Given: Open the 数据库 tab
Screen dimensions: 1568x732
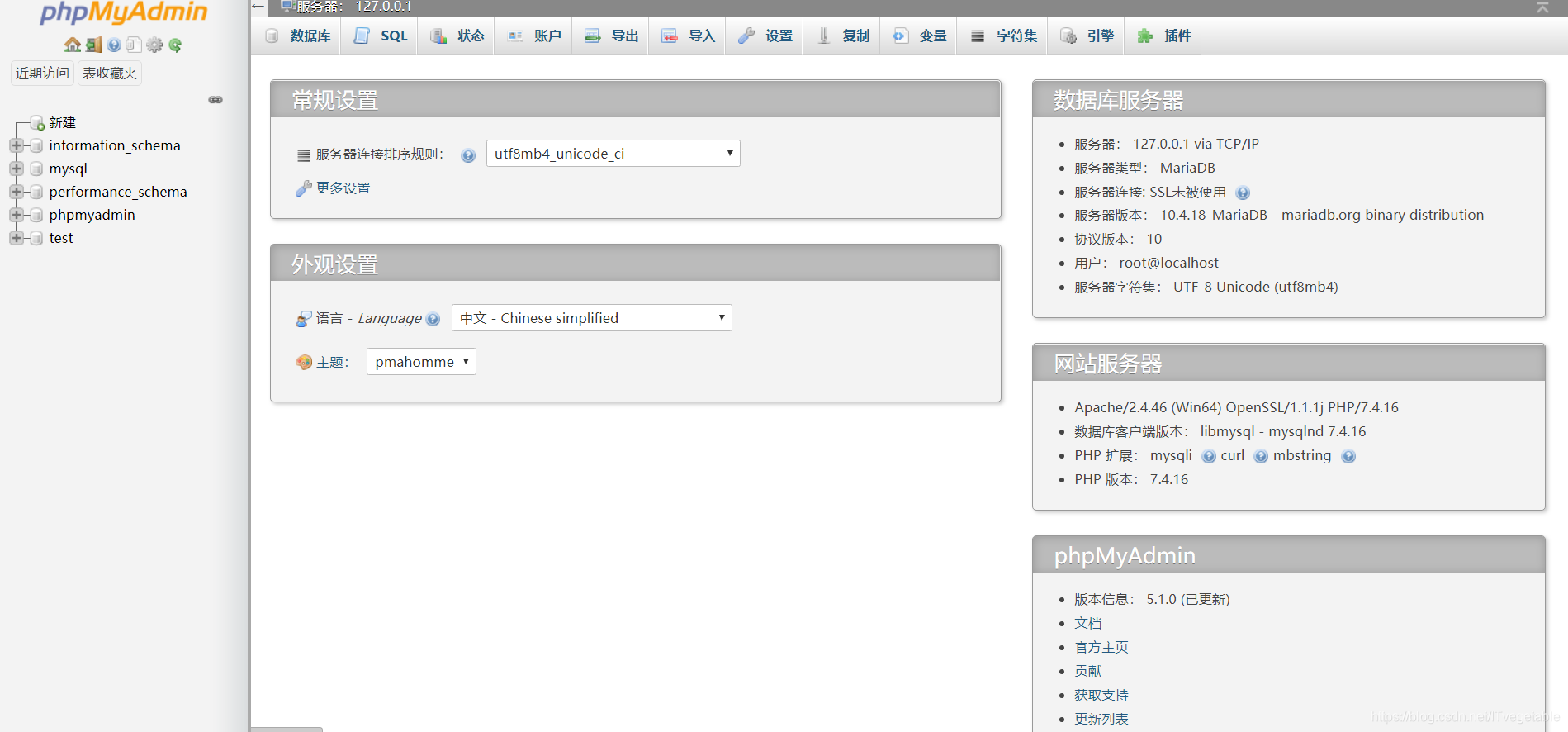Looking at the screenshot, I should (297, 36).
